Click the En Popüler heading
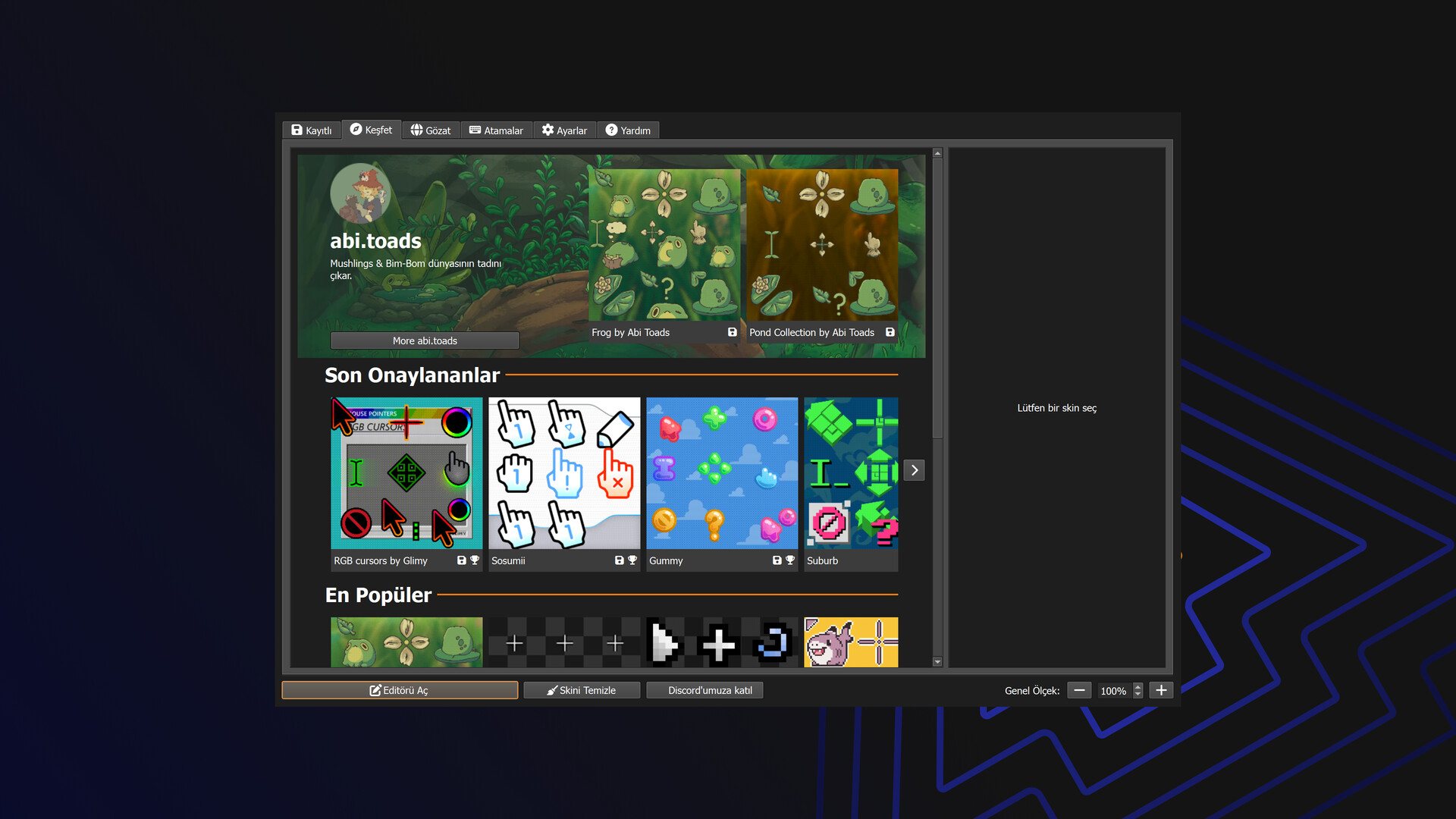This screenshot has height=819, width=1456. click(378, 595)
